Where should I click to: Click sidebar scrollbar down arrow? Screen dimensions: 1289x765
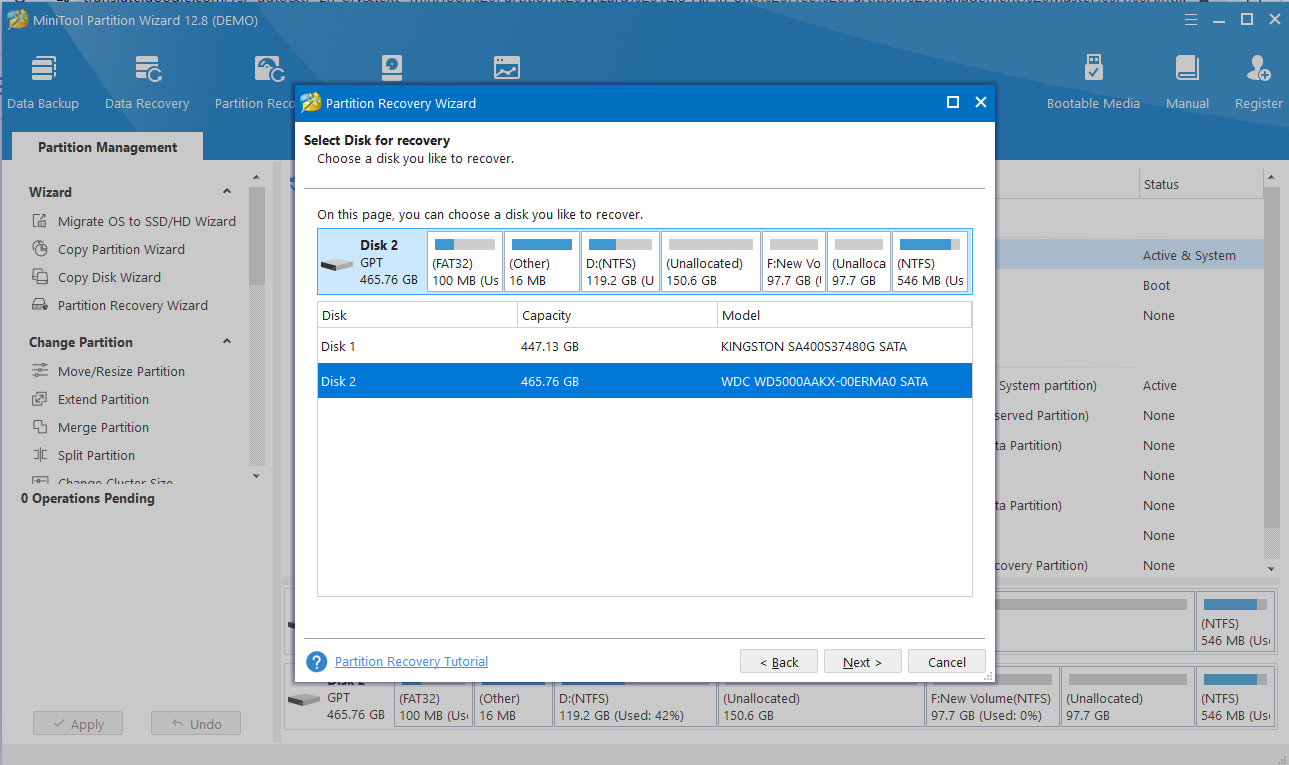[256, 476]
